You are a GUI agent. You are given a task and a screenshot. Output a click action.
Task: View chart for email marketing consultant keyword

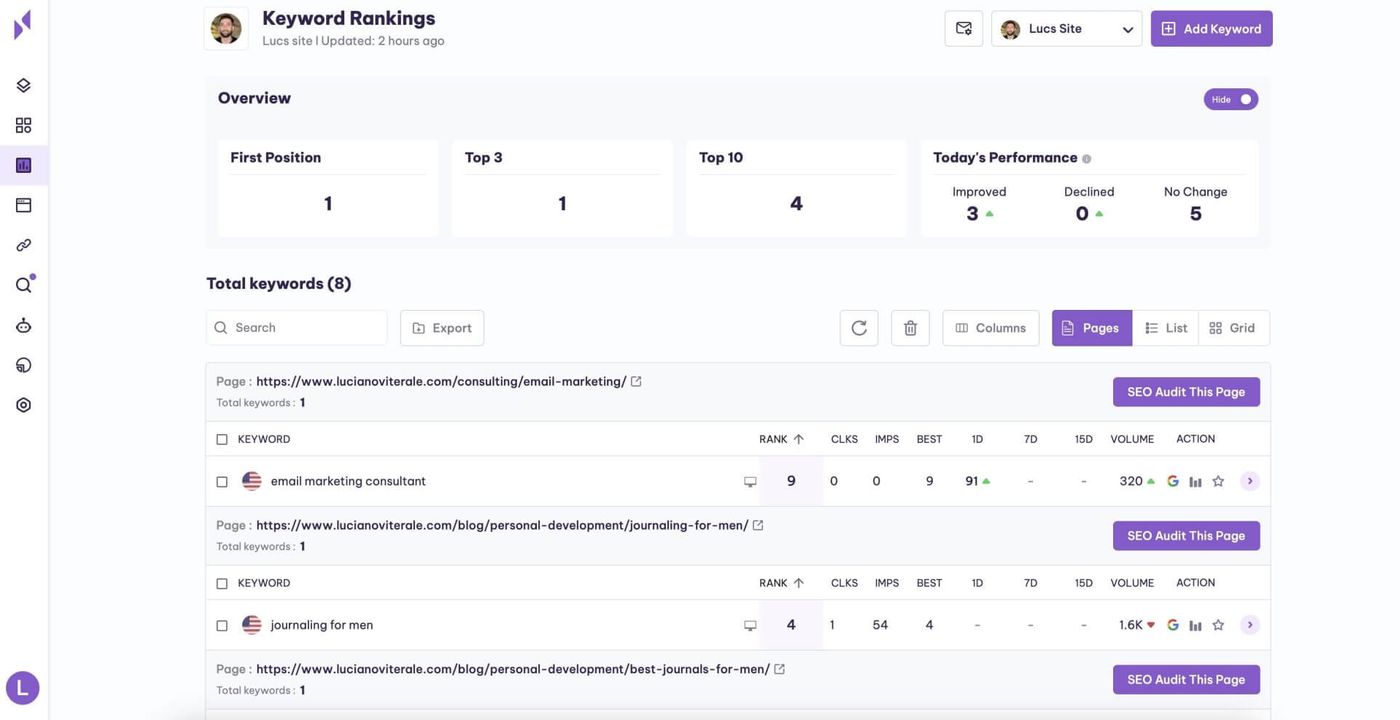[1195, 482]
